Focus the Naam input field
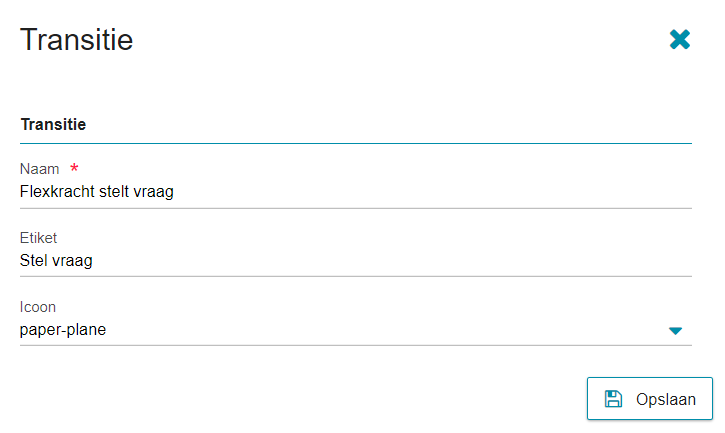The height and width of the screenshot is (433, 725). click(356, 192)
